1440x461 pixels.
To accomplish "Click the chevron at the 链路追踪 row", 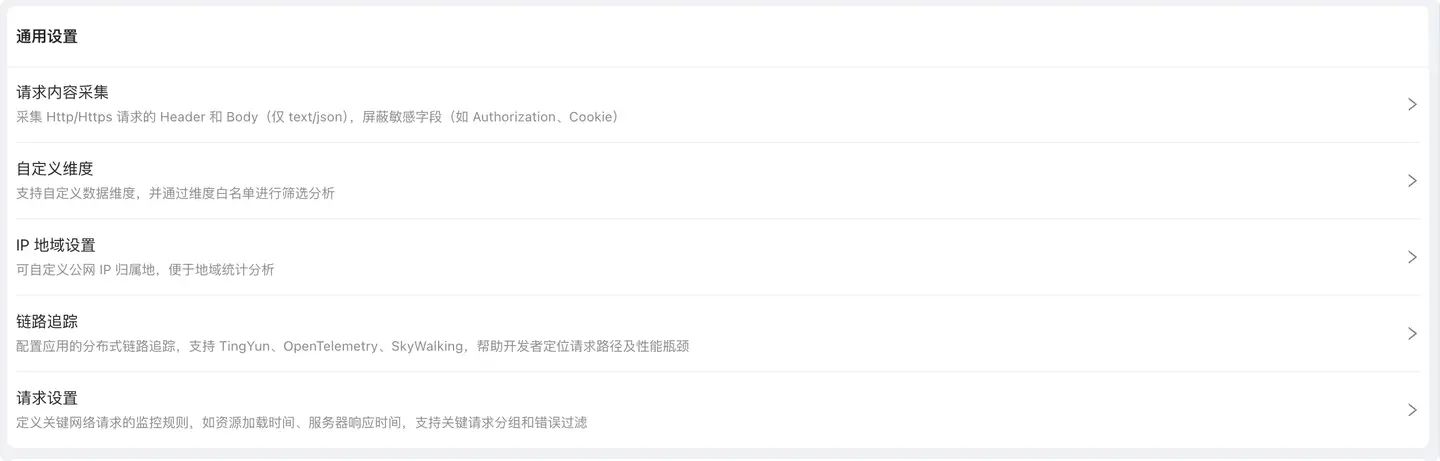I will tap(1412, 333).
